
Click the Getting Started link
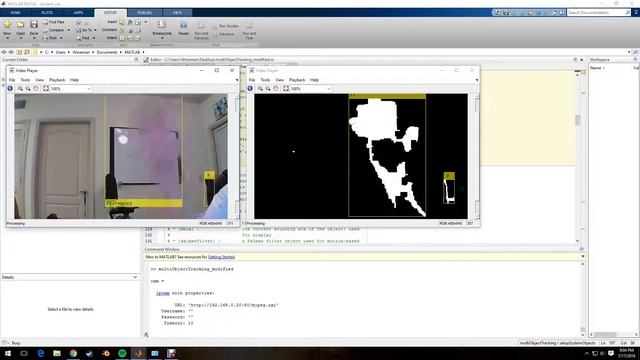[x=221, y=257]
